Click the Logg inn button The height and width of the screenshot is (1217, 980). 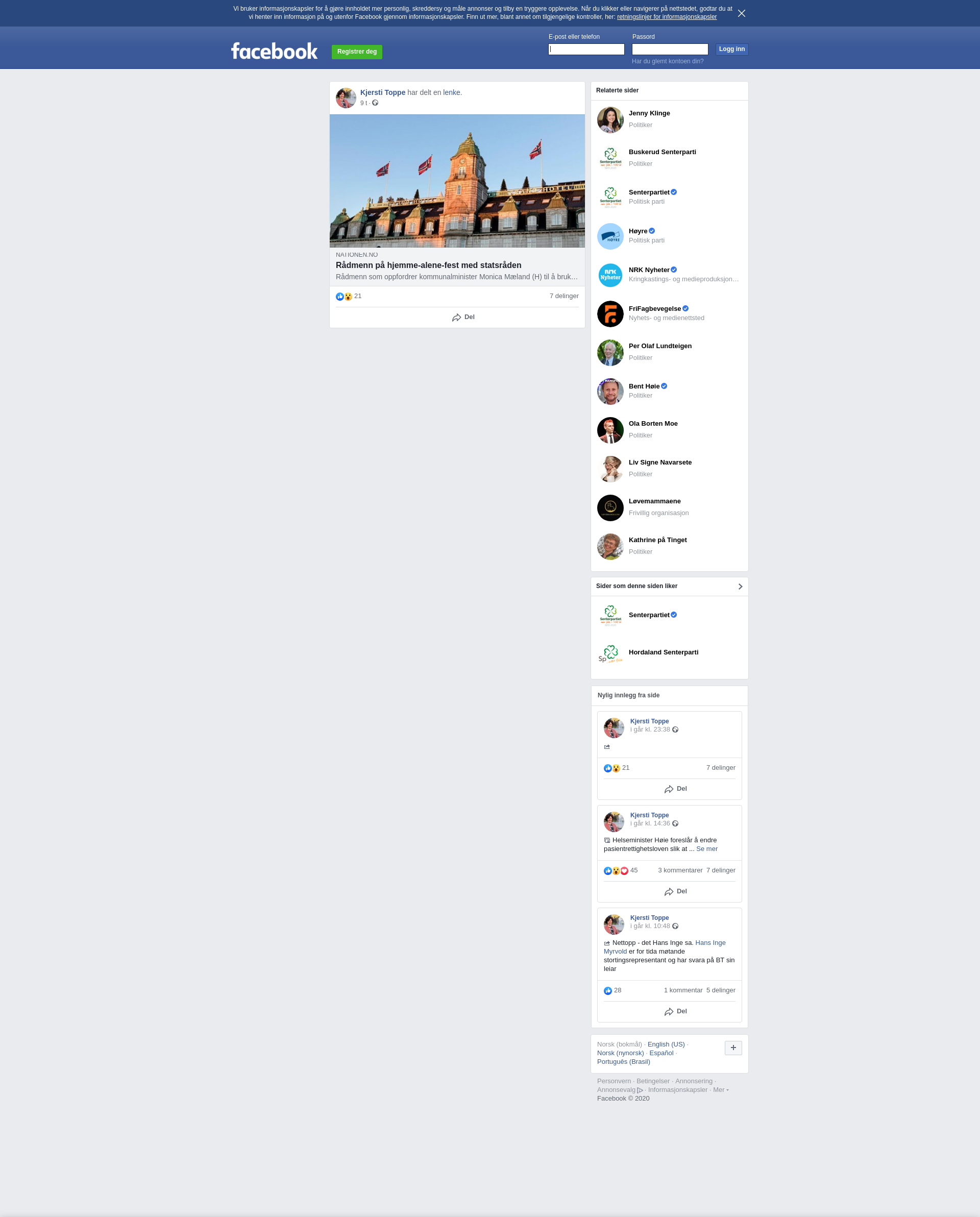731,50
